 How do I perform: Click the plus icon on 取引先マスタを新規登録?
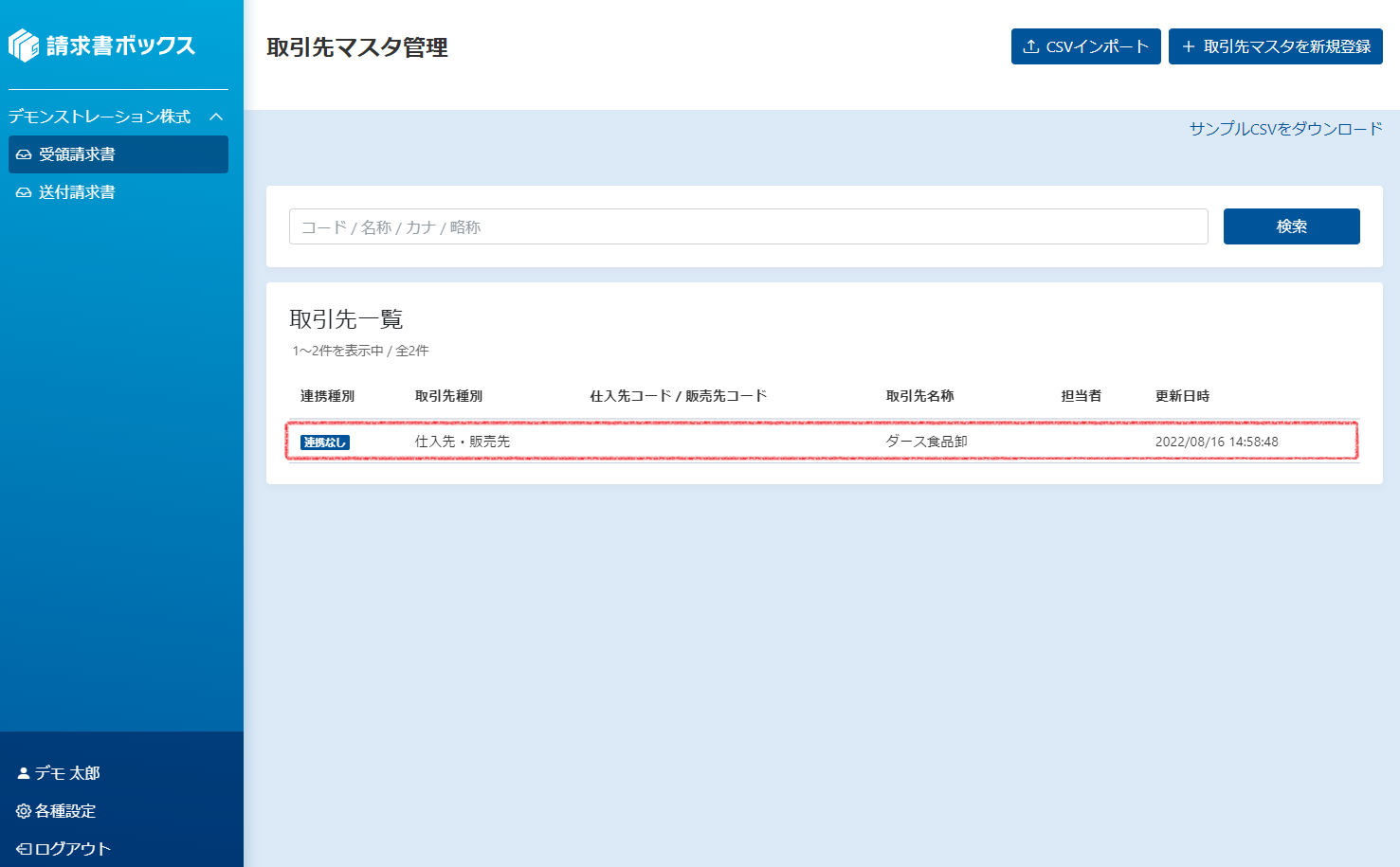(1188, 46)
